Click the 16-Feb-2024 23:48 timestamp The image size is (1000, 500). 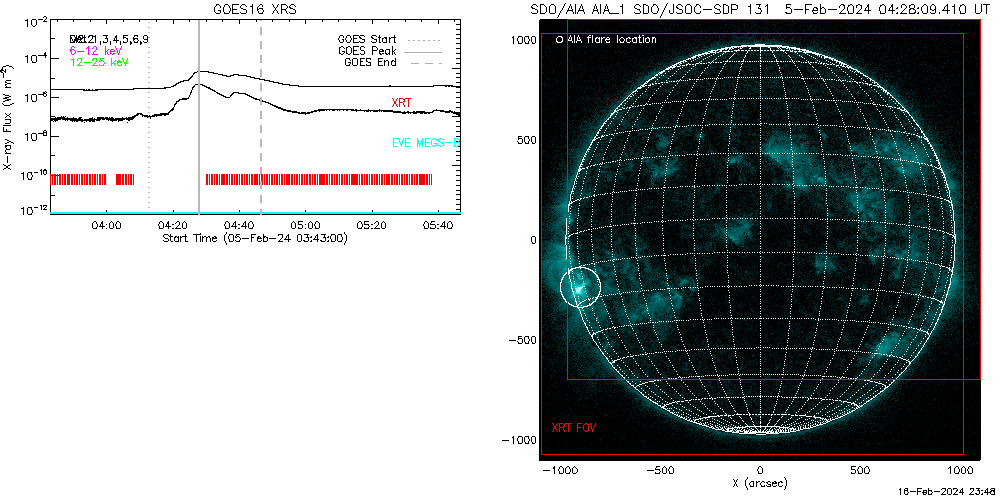point(948,492)
